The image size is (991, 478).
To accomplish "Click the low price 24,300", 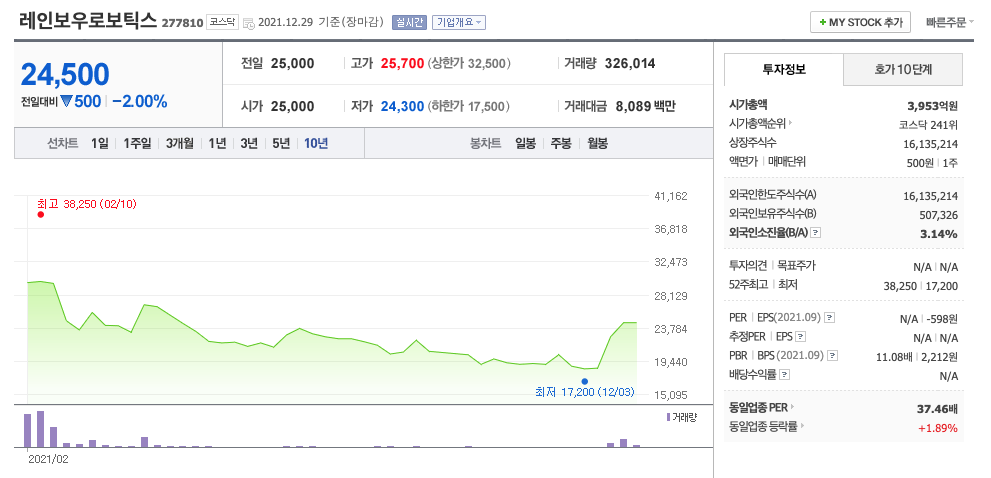I will [x=402, y=106].
